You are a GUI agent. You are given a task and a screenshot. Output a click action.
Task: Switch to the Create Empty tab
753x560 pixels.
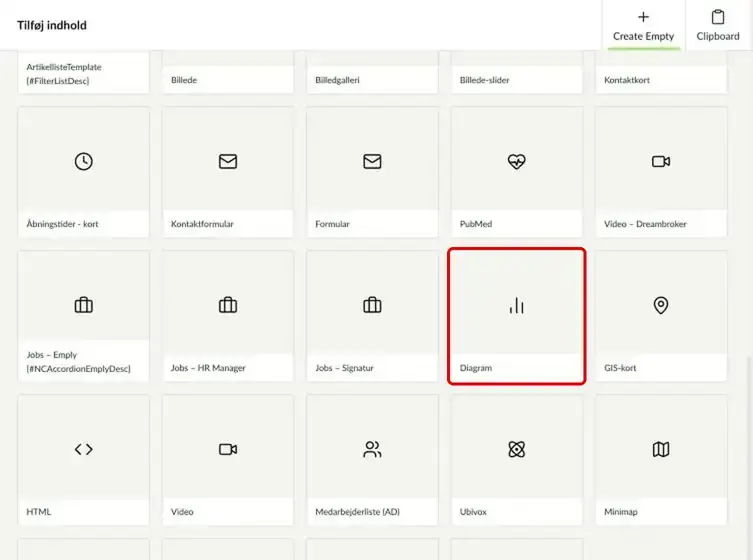pyautogui.click(x=644, y=25)
